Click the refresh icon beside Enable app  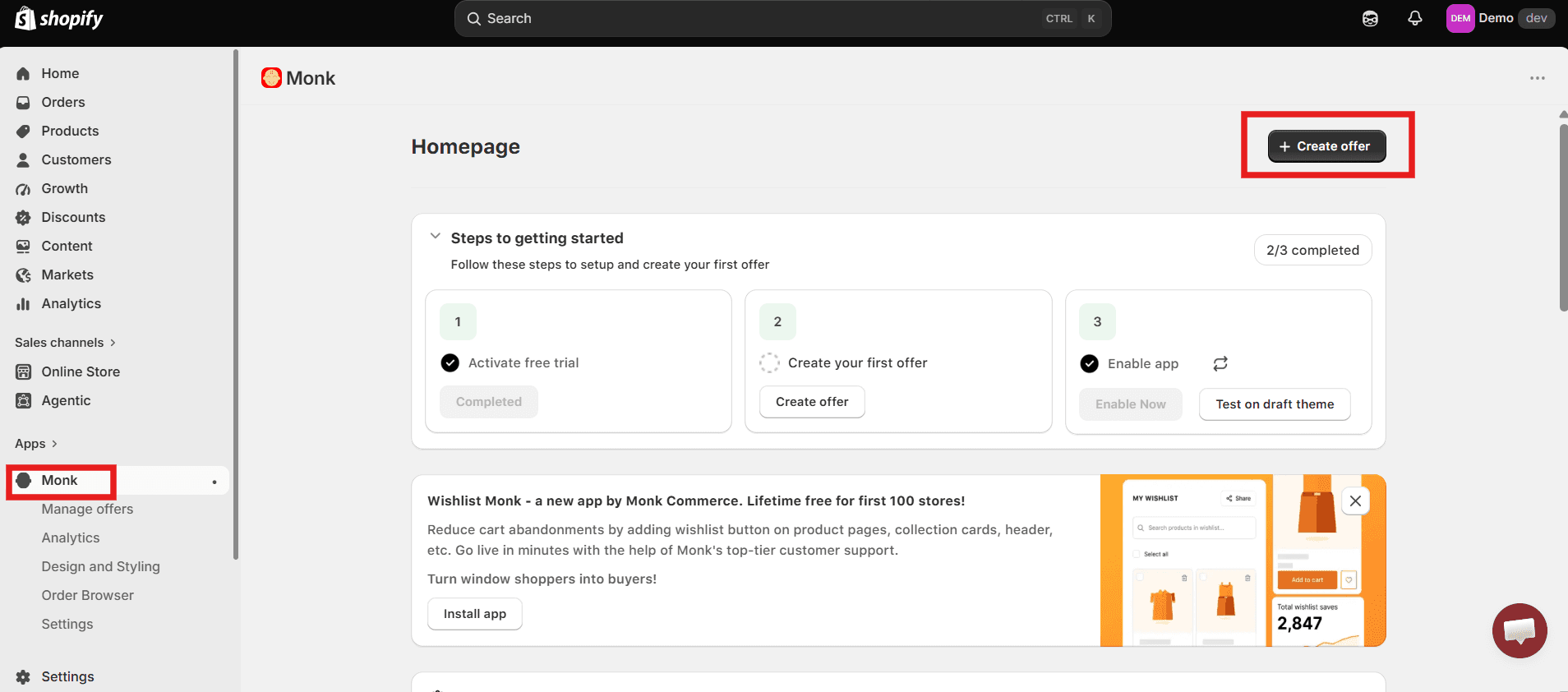coord(1220,363)
